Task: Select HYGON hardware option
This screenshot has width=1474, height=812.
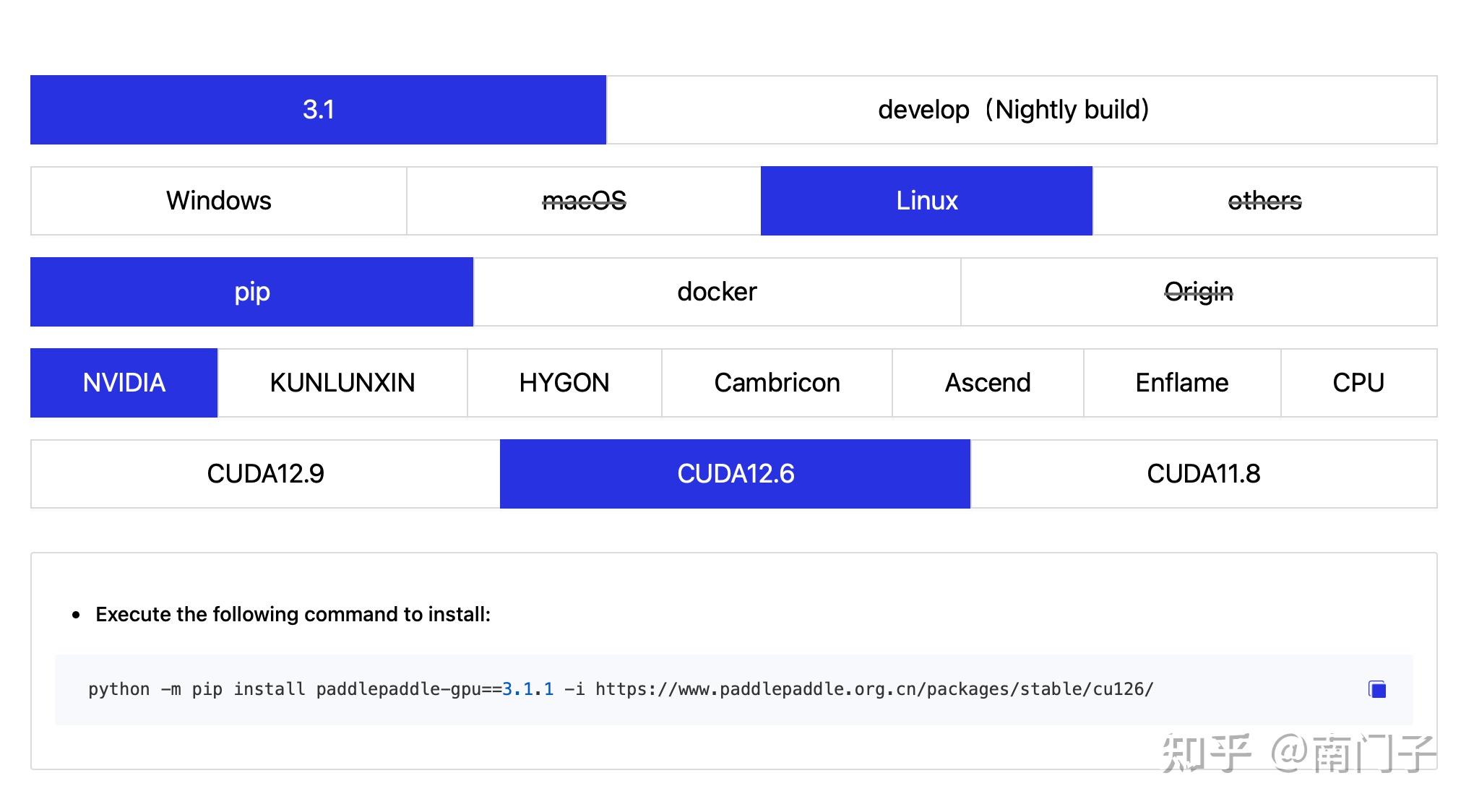Action: pos(564,383)
